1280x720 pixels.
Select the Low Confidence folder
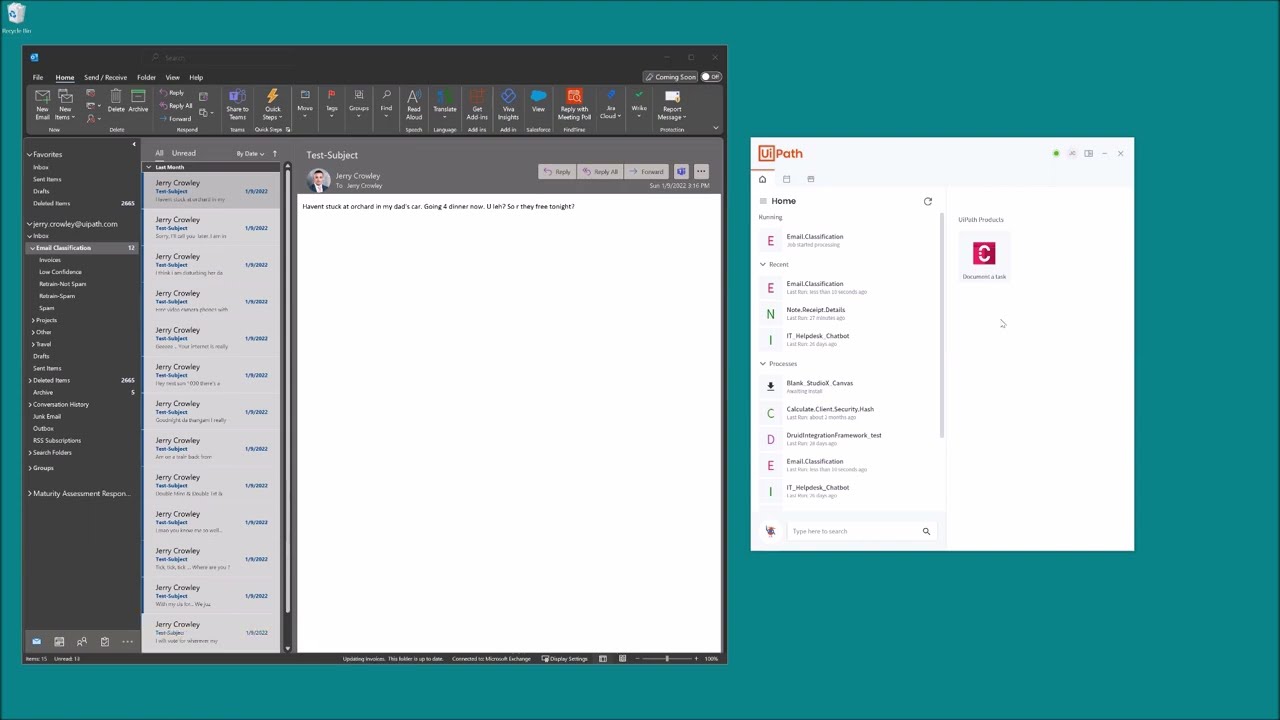click(x=60, y=272)
